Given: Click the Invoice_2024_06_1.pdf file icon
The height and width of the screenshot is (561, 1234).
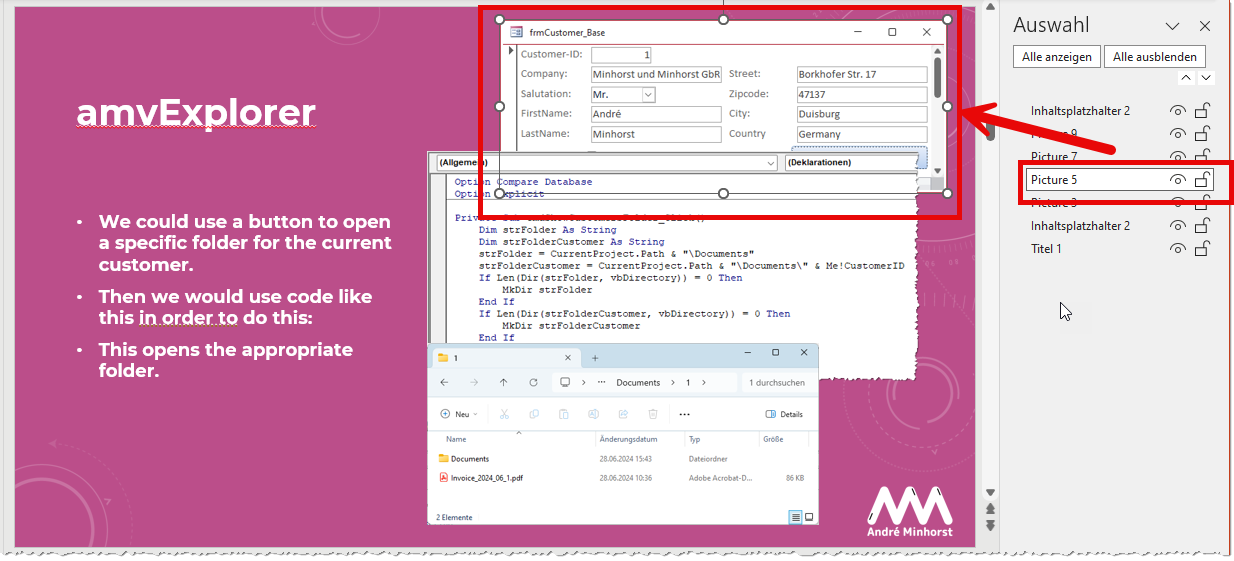Looking at the screenshot, I should 444,478.
